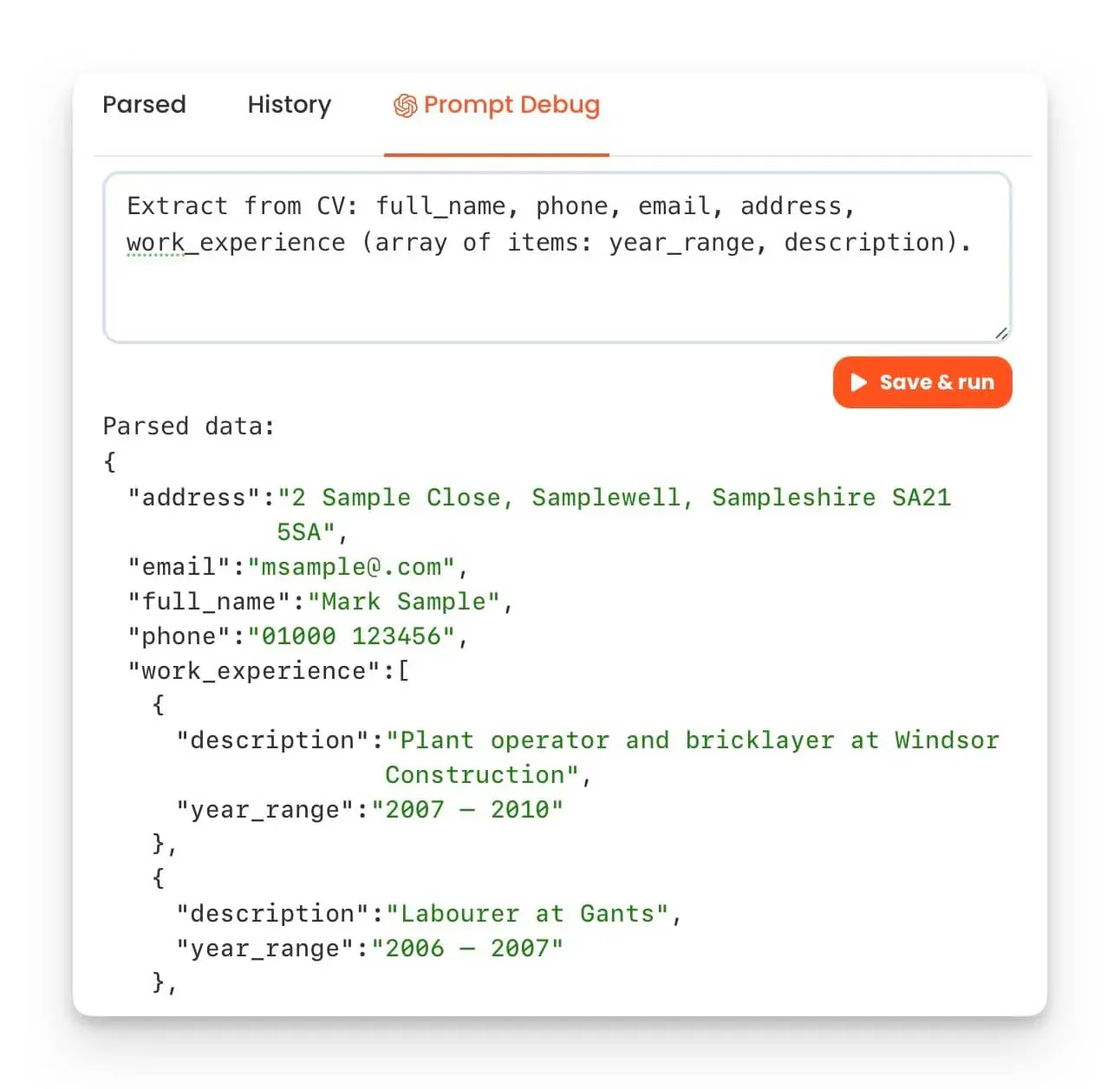Click the "Labourer at Gants" description
The height and width of the screenshot is (1089, 1120).
tap(527, 914)
